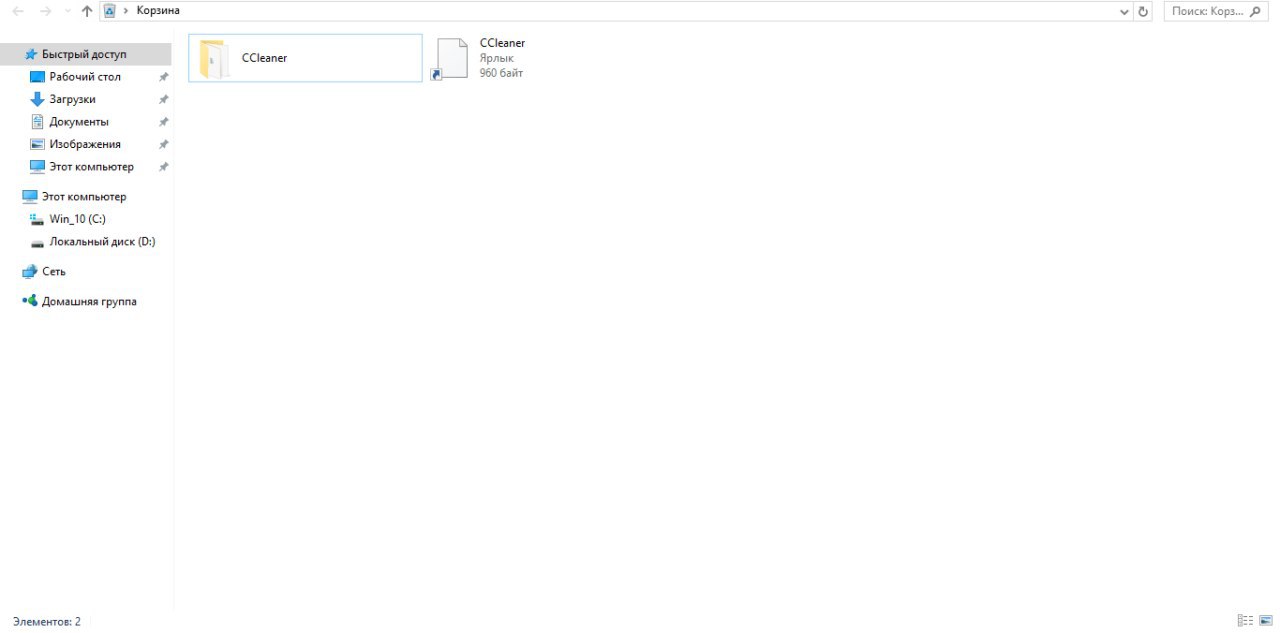Click the CCleaner folder name label

click(x=264, y=58)
